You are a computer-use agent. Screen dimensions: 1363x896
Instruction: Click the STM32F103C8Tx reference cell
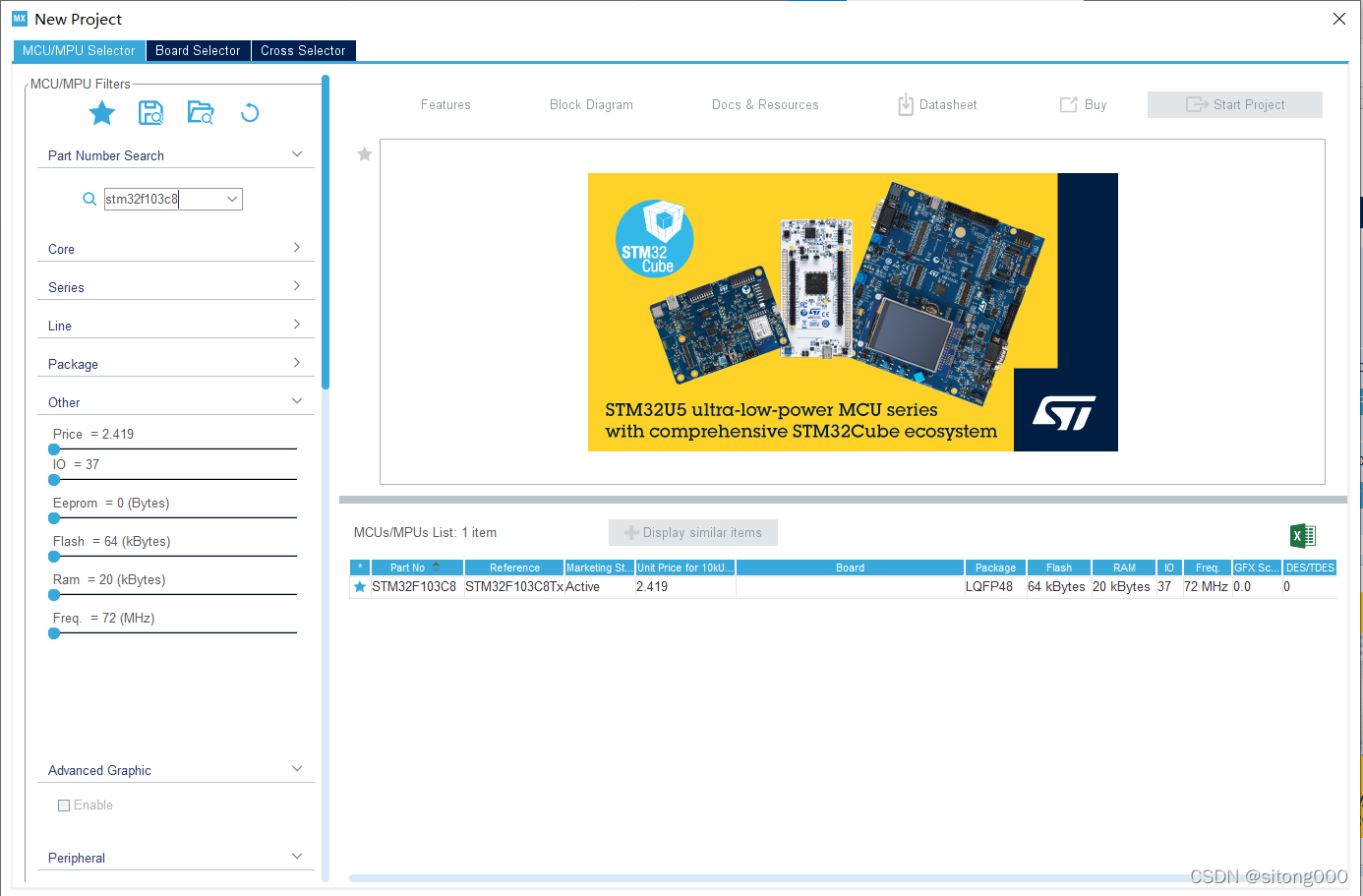click(x=514, y=587)
